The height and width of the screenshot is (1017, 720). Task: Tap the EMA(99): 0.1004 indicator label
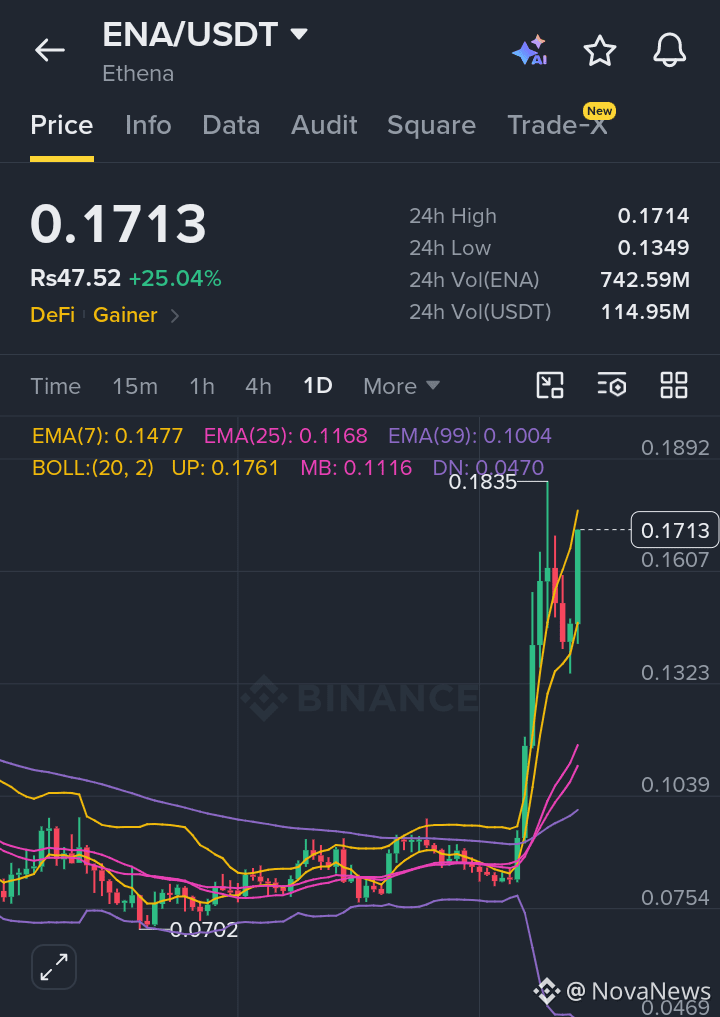pos(470,435)
